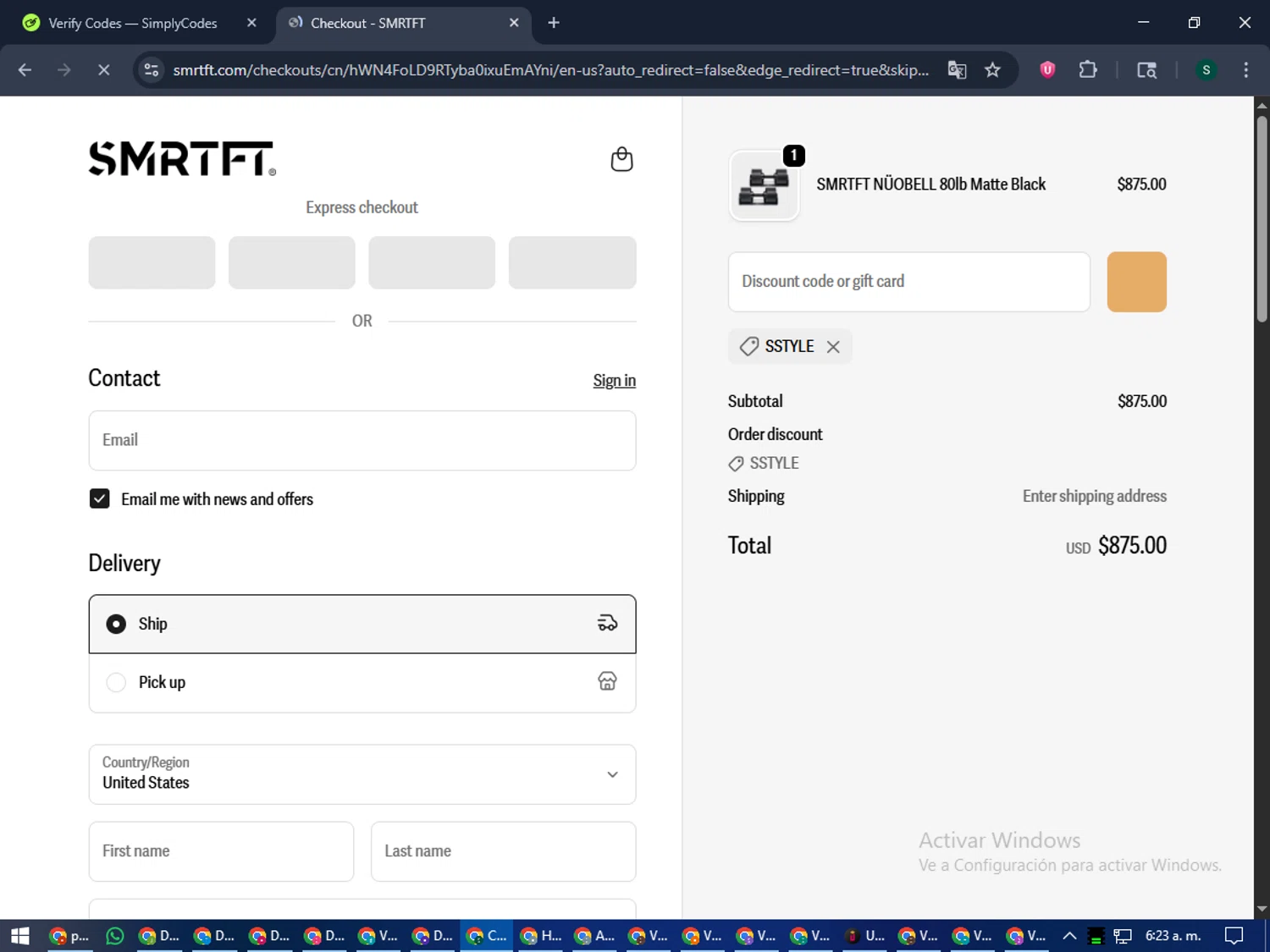
Task: Show hidden system tray icons
Action: (1069, 936)
